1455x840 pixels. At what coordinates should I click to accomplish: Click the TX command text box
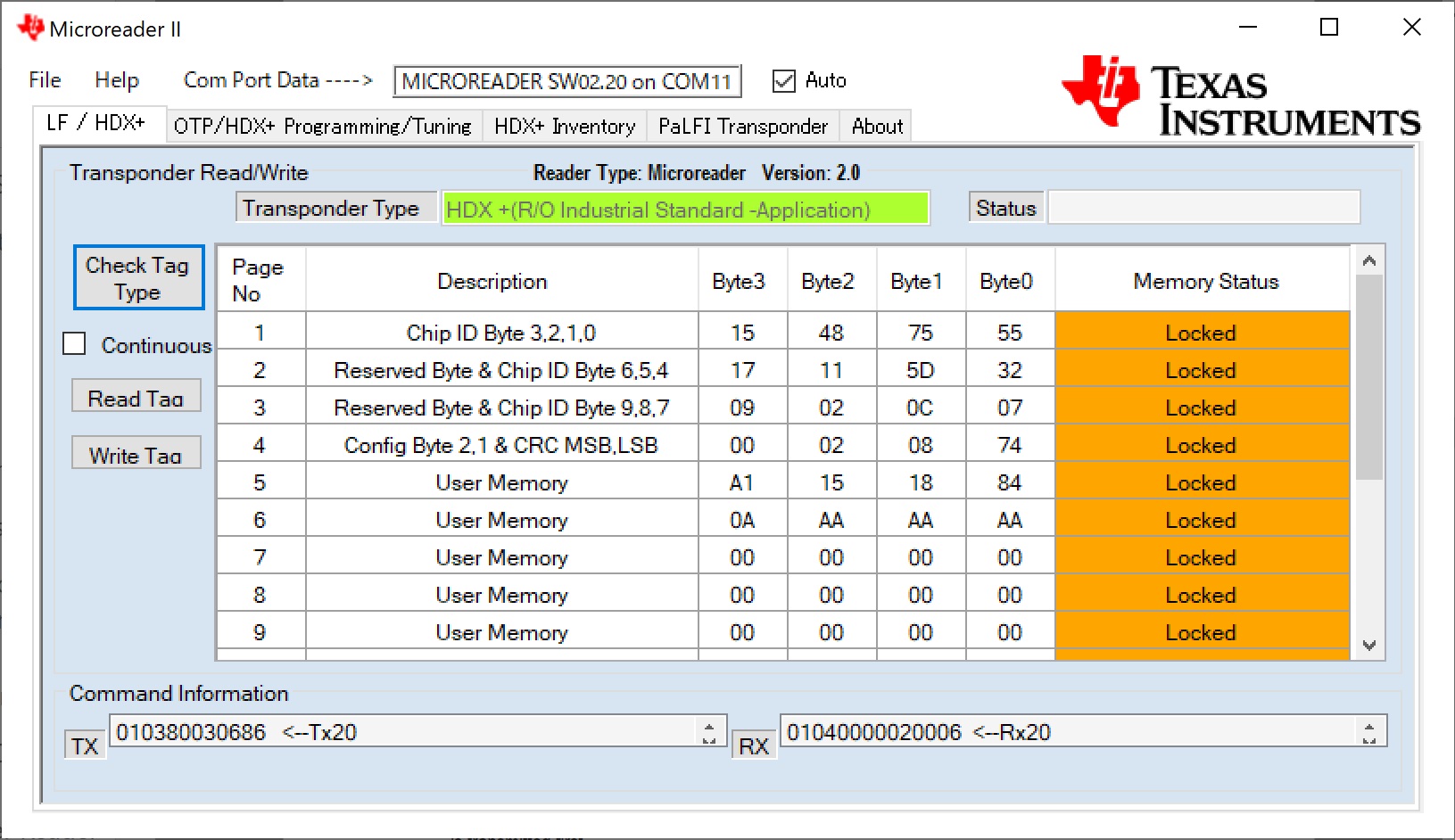(x=417, y=731)
